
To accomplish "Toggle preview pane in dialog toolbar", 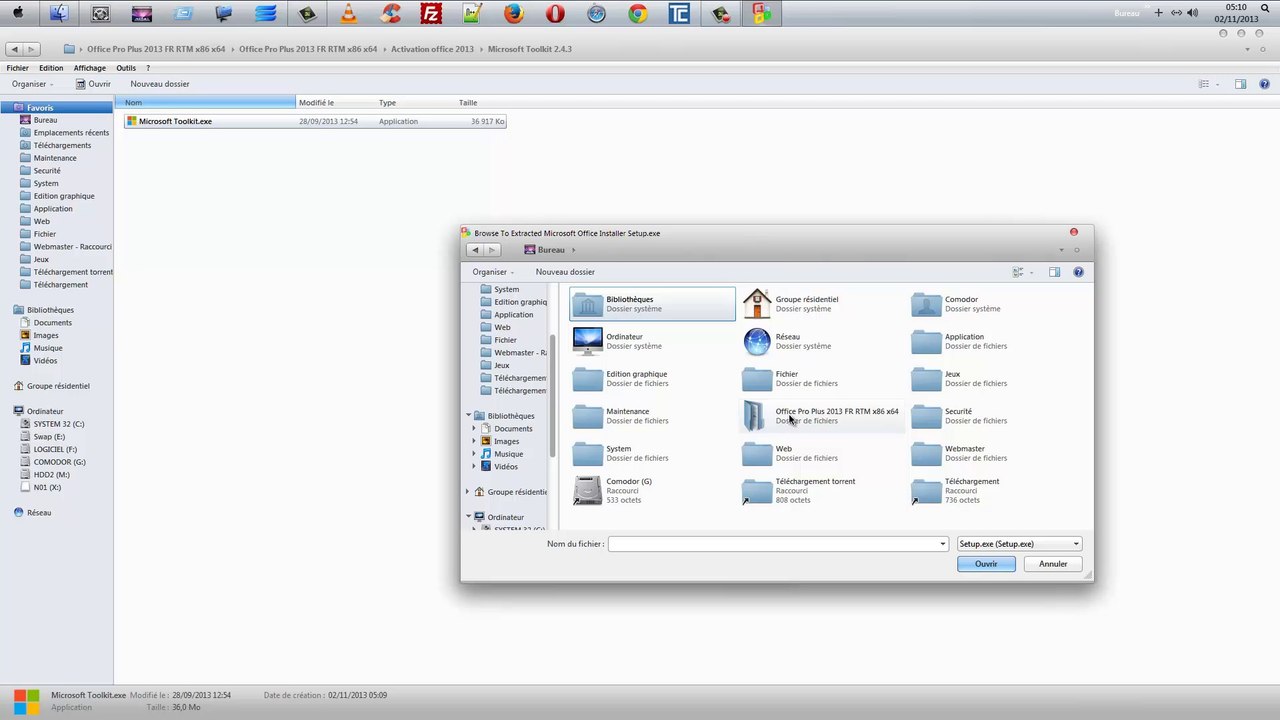I will [x=1054, y=272].
